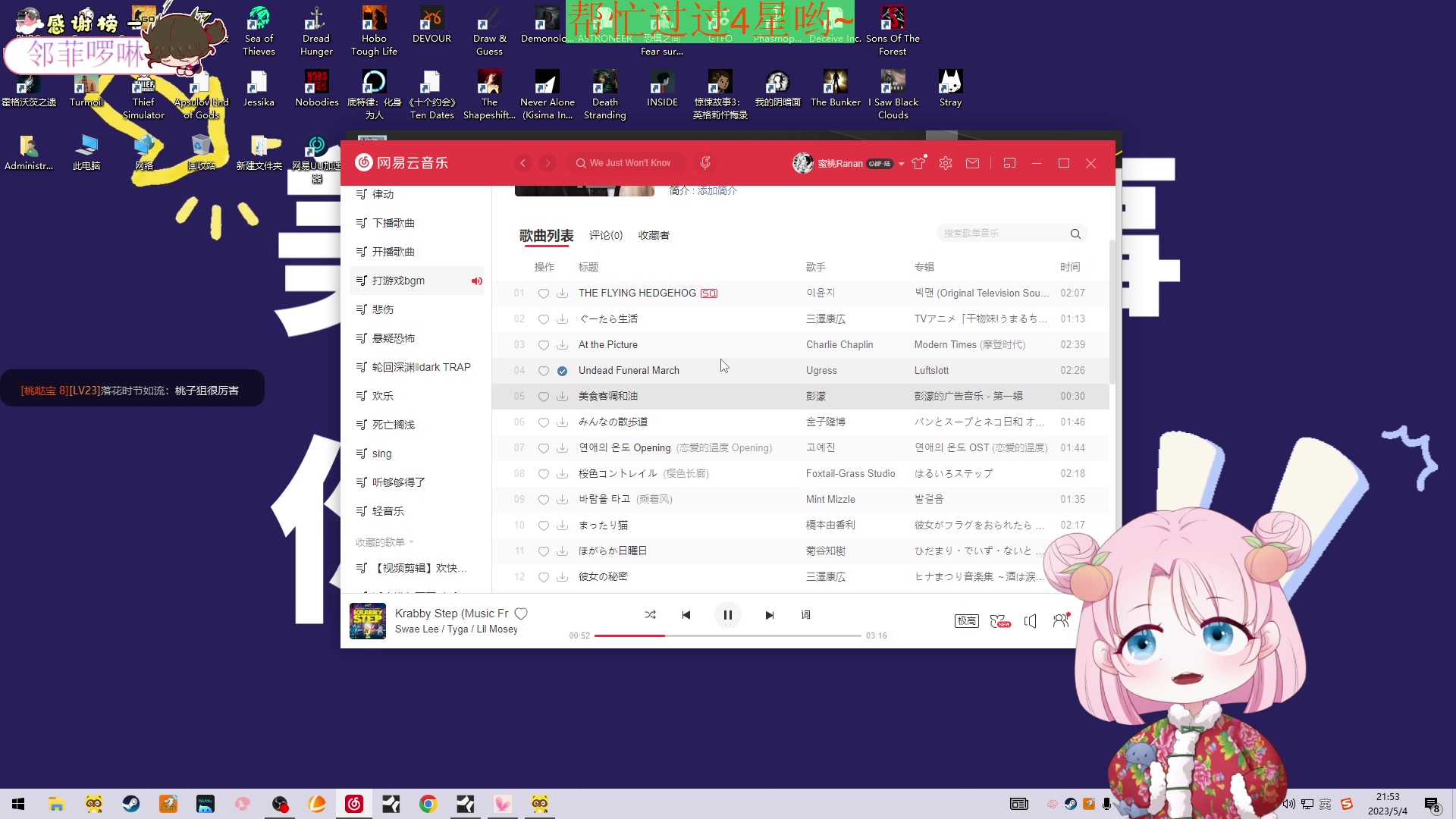Open artist link Mint Mizzle
Viewport: 1456px width, 819px height.
pyautogui.click(x=830, y=499)
